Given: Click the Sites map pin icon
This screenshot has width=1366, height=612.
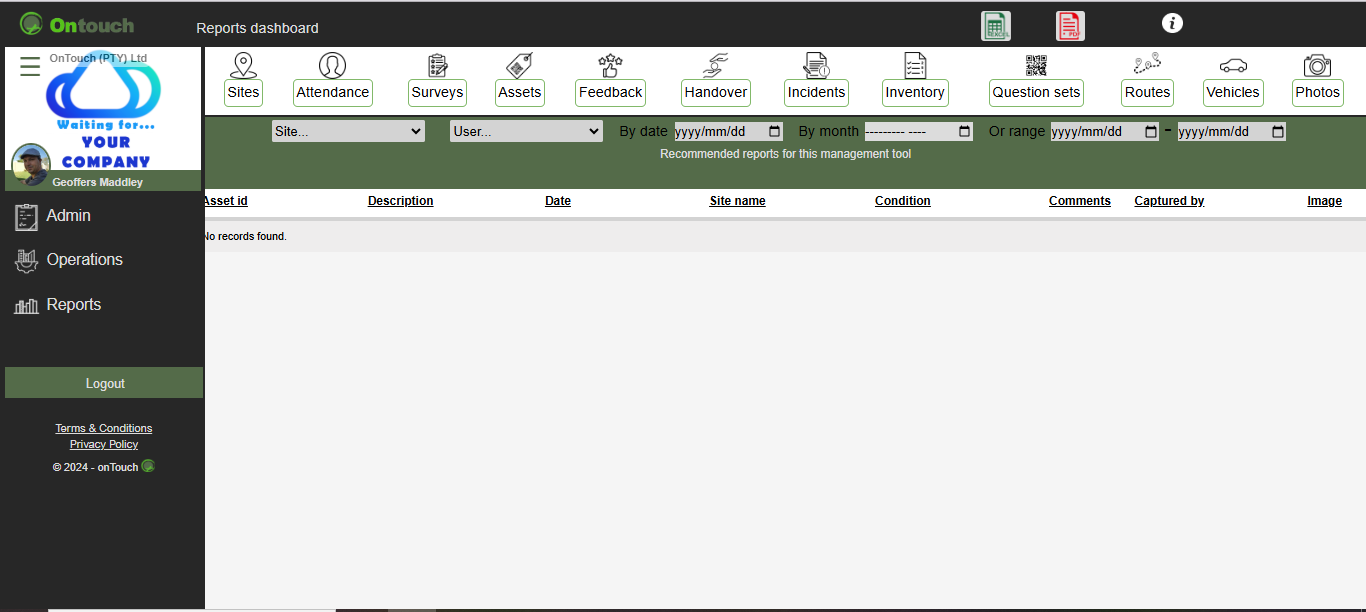Looking at the screenshot, I should coord(243,66).
